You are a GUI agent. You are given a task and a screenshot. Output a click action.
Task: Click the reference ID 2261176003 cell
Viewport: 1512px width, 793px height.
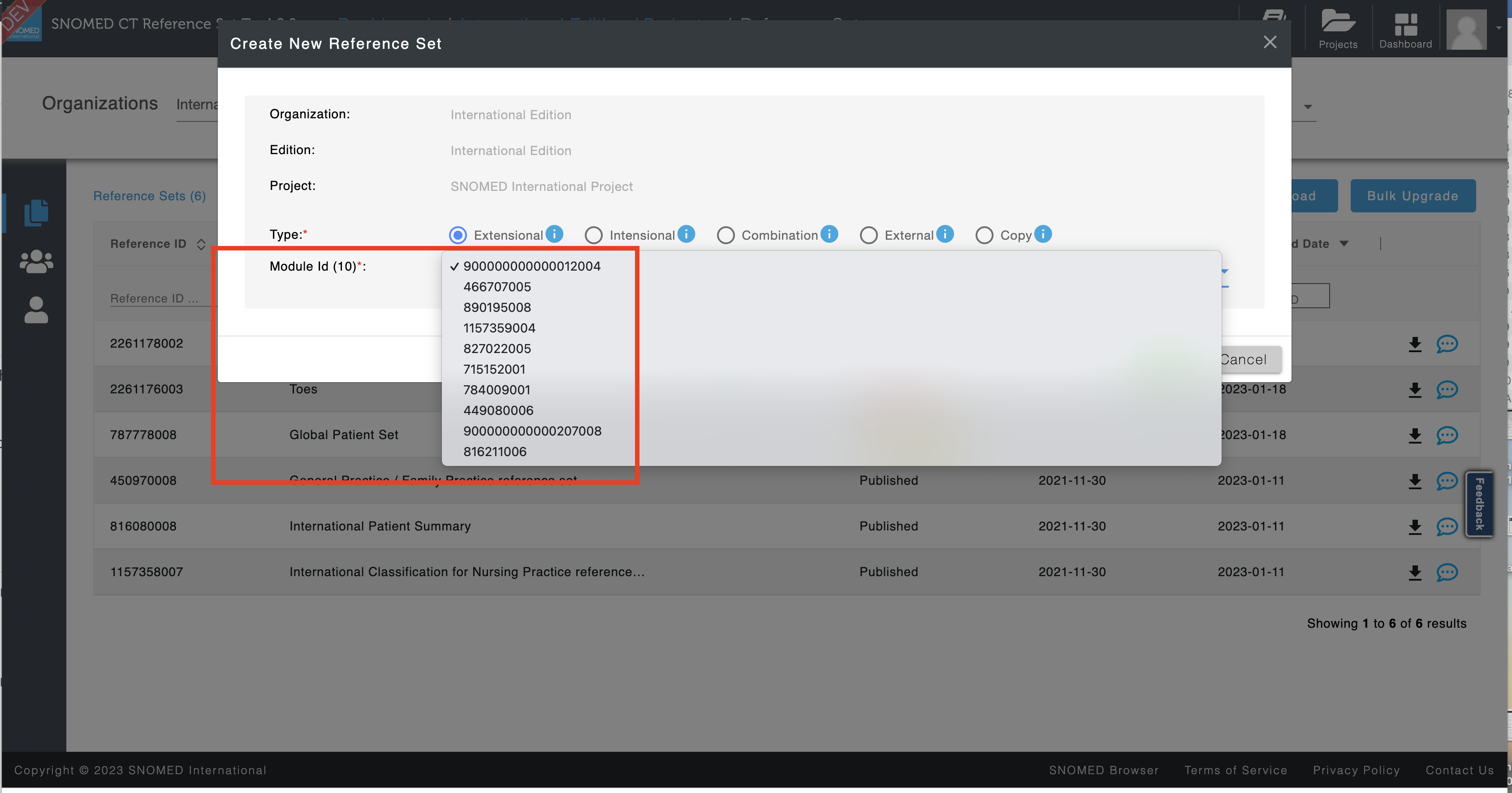pyautogui.click(x=147, y=389)
